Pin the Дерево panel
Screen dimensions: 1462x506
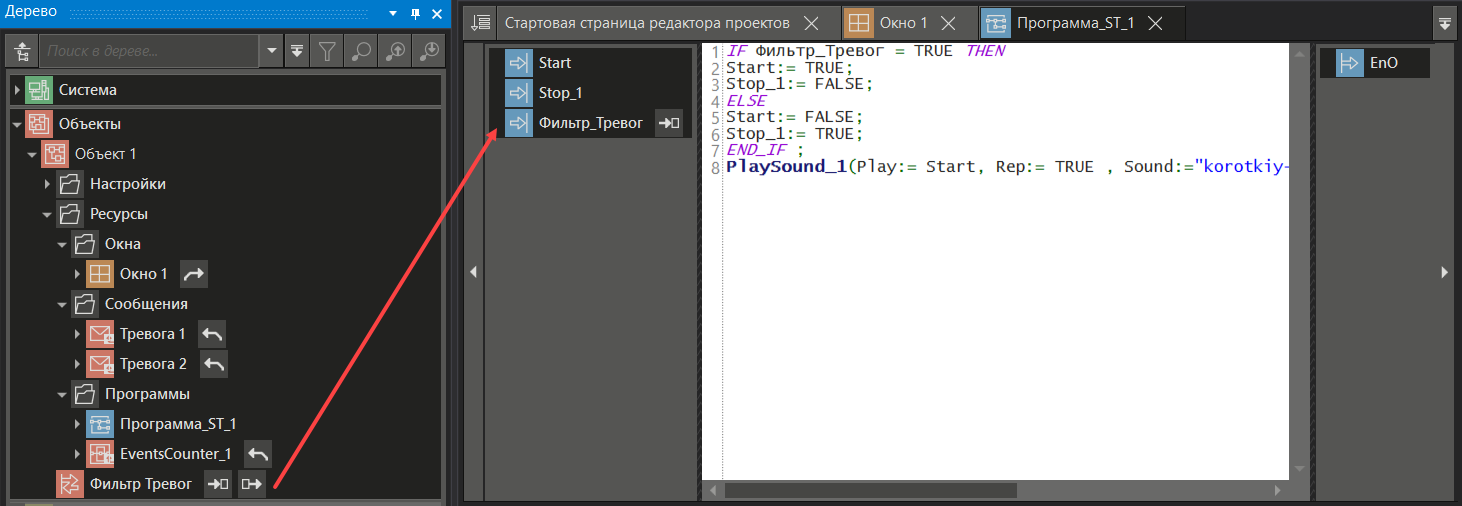point(416,13)
